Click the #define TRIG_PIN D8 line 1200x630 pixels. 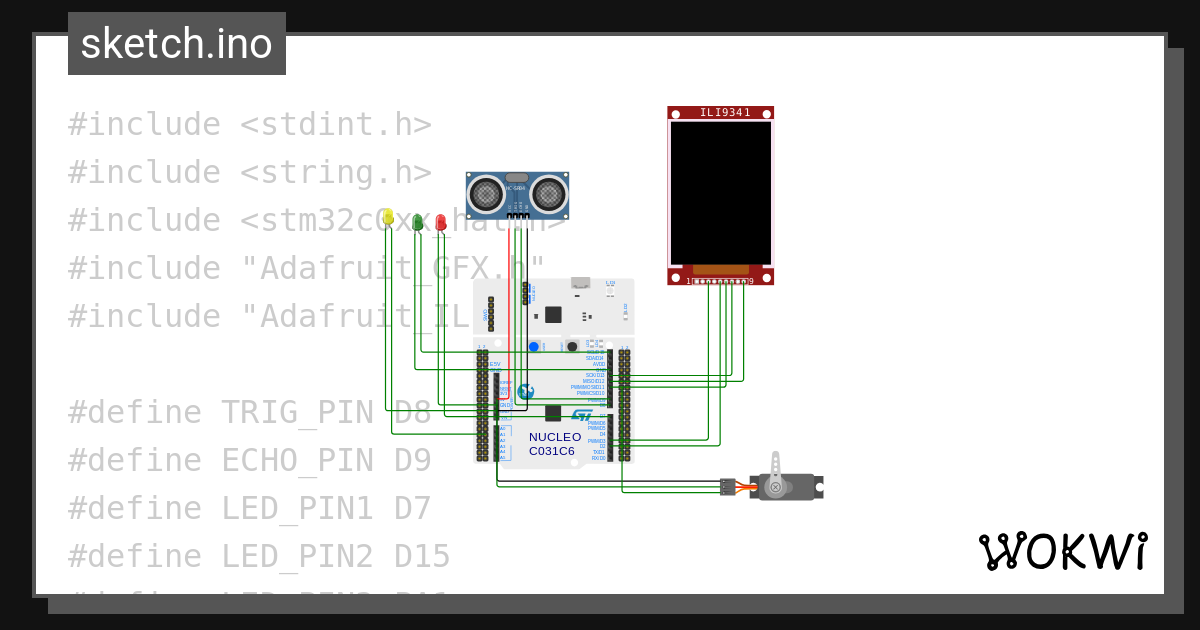(x=250, y=412)
